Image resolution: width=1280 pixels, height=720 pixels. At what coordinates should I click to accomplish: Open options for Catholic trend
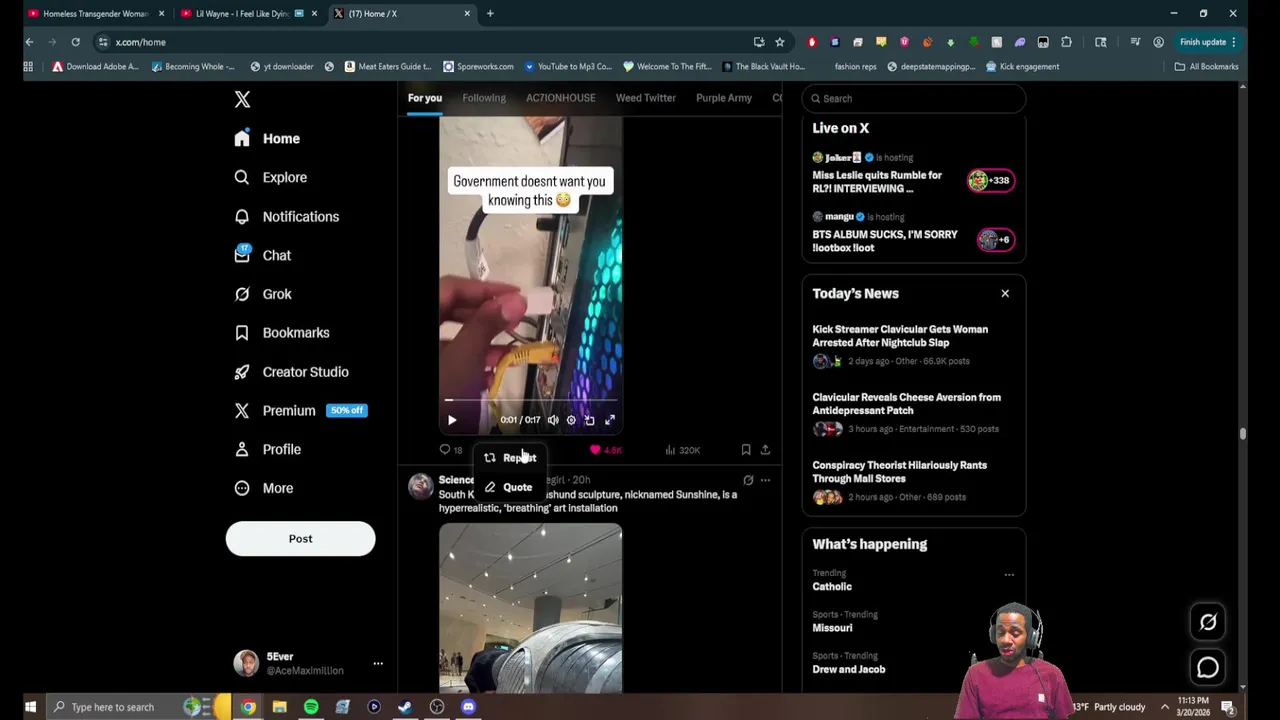[x=1009, y=575]
